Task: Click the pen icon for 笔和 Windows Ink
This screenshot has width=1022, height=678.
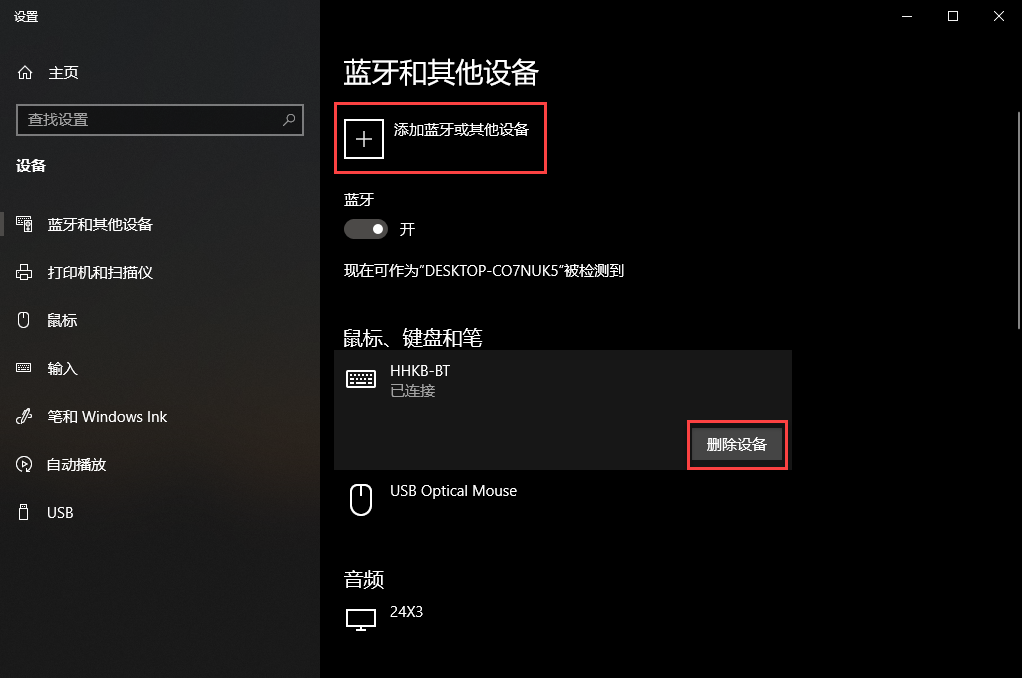Action: tap(23, 416)
